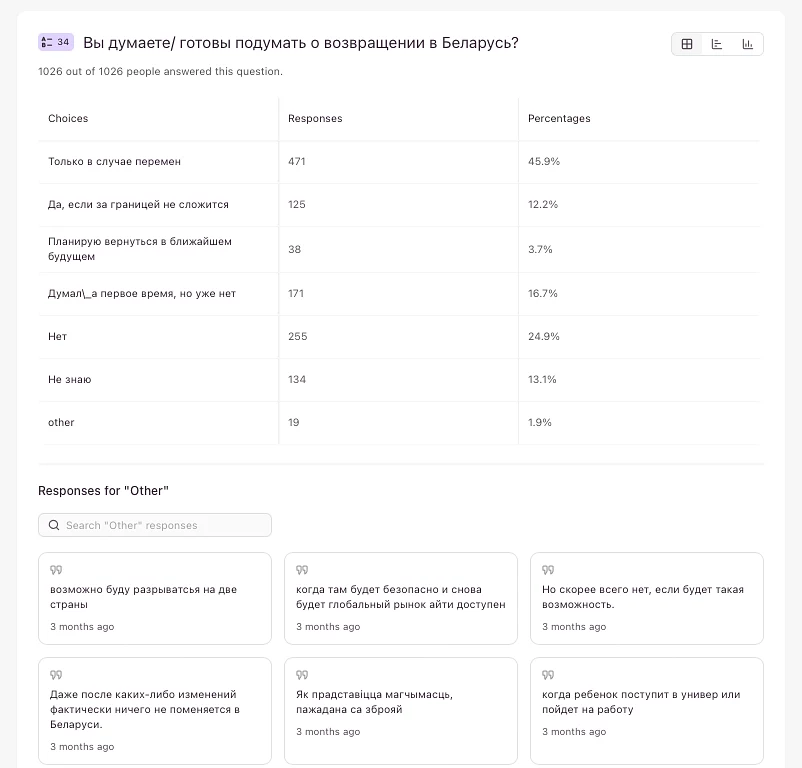Click quote icon on first response card
The width and height of the screenshot is (802, 768).
tap(56, 570)
